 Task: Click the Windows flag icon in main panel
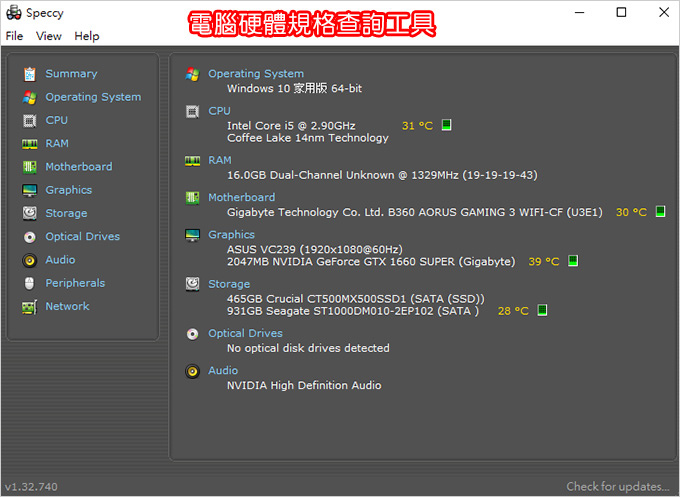193,74
